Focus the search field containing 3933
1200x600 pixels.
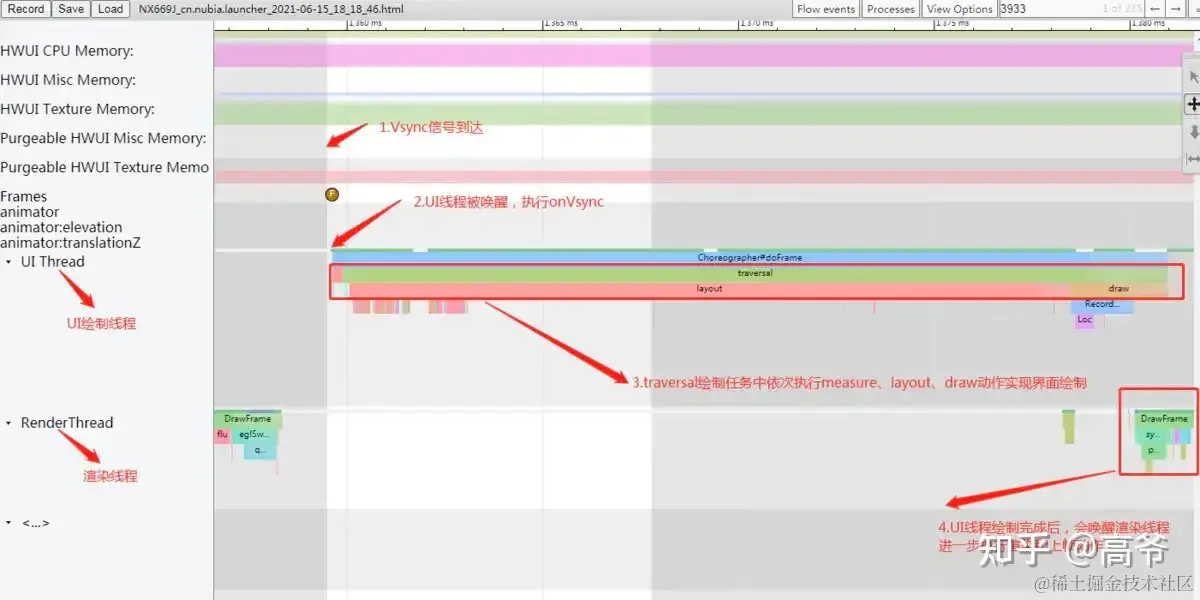[1070, 9]
